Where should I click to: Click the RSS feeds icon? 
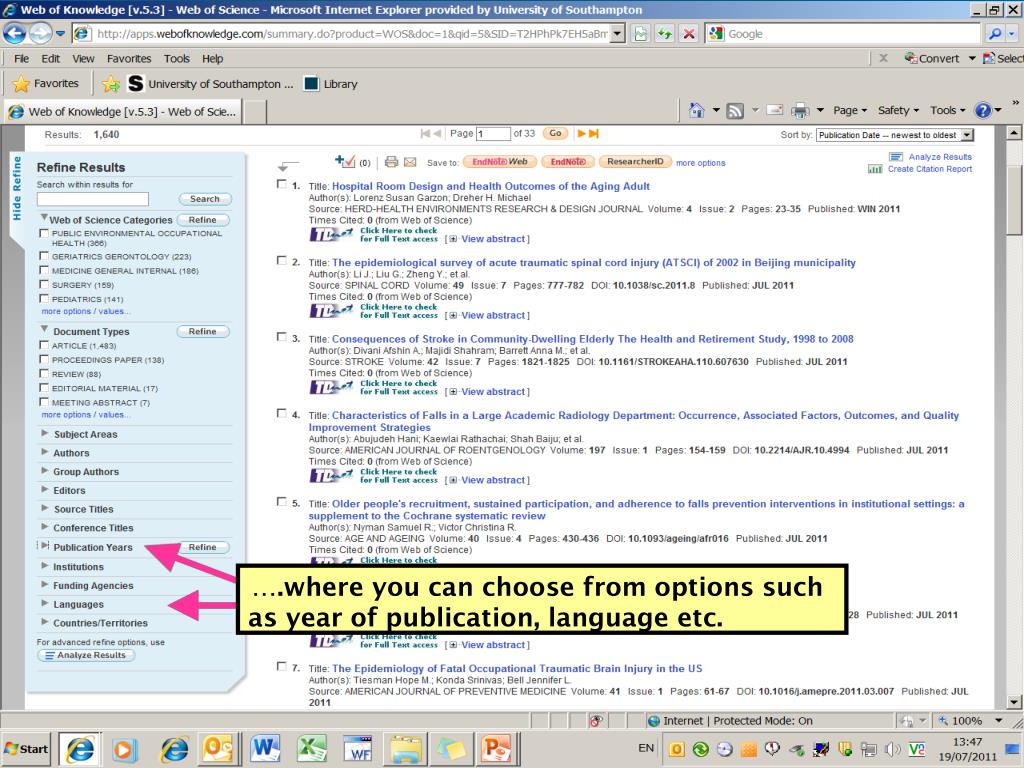pyautogui.click(x=735, y=110)
